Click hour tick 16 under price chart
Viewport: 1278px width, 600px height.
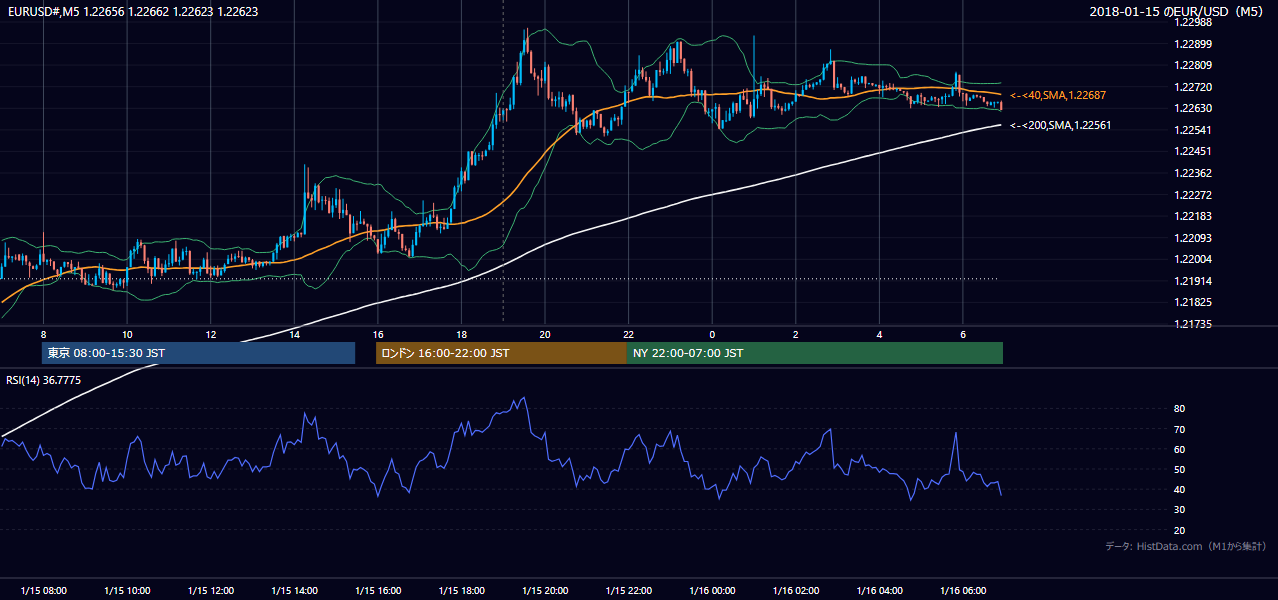[378, 333]
